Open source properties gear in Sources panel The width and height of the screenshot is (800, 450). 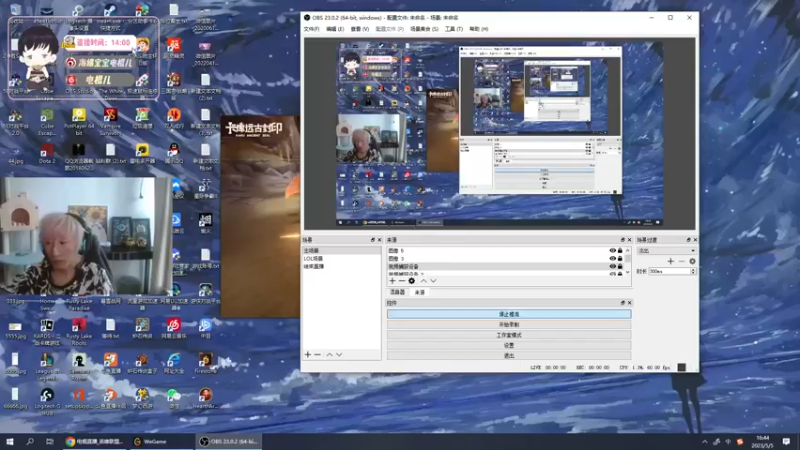412,281
